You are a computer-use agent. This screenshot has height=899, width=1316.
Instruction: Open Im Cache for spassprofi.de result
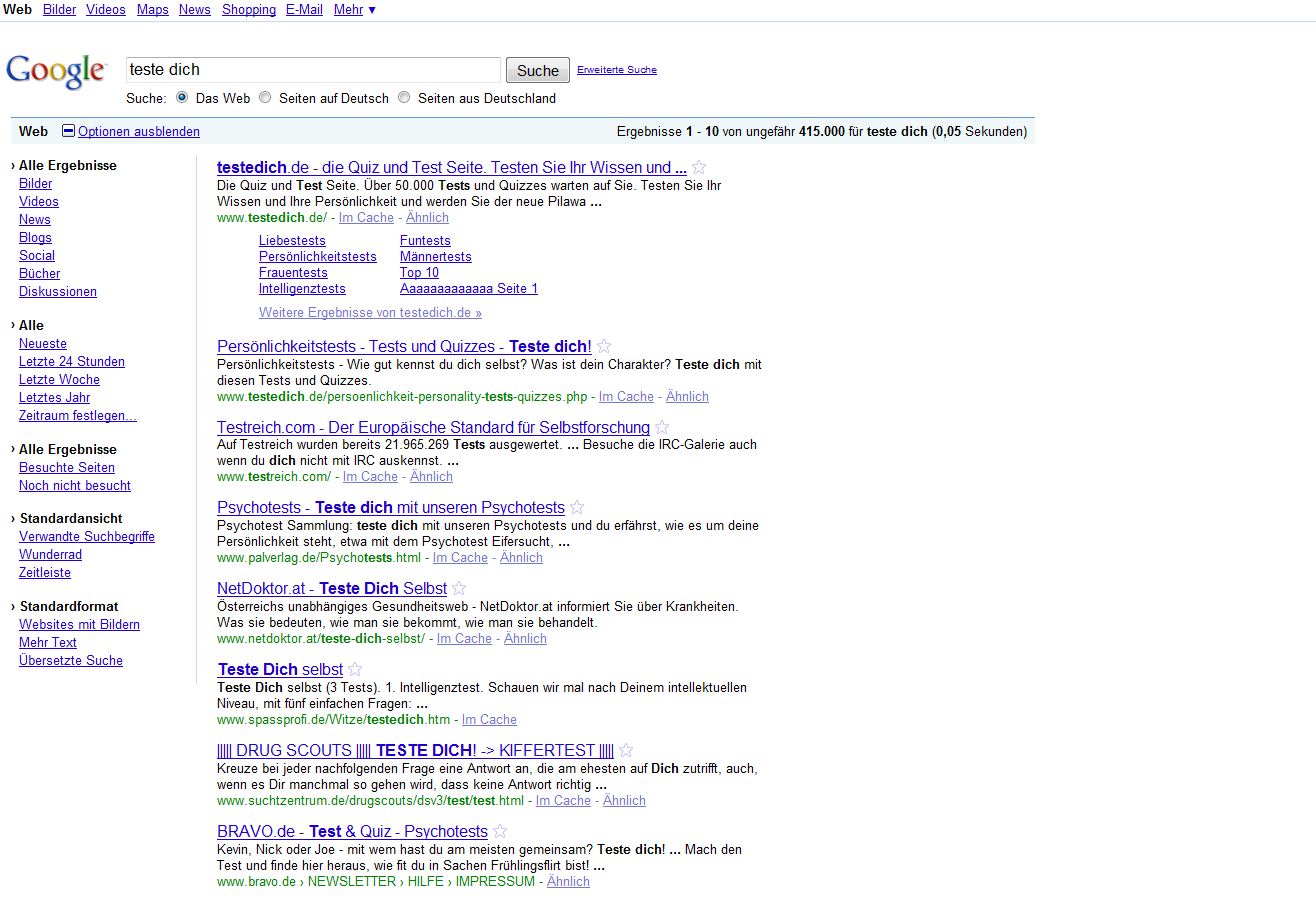pyautogui.click(x=489, y=719)
